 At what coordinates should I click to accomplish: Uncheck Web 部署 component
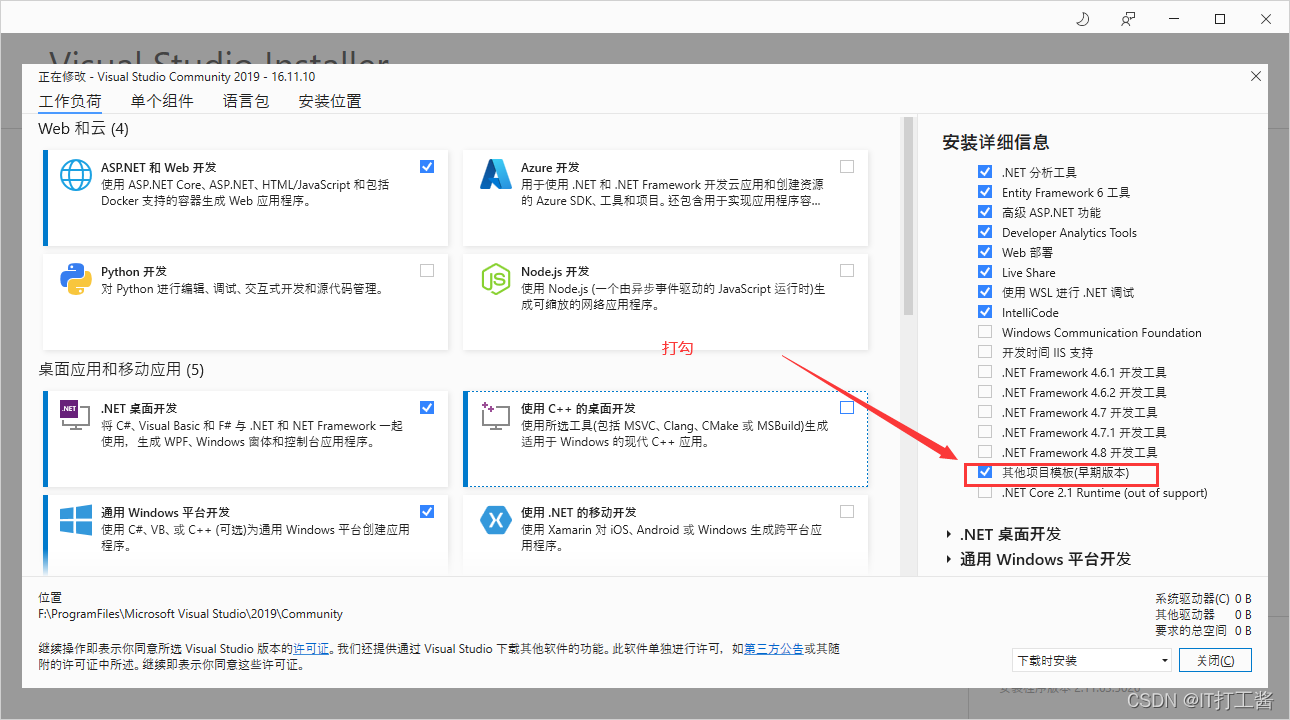point(985,252)
